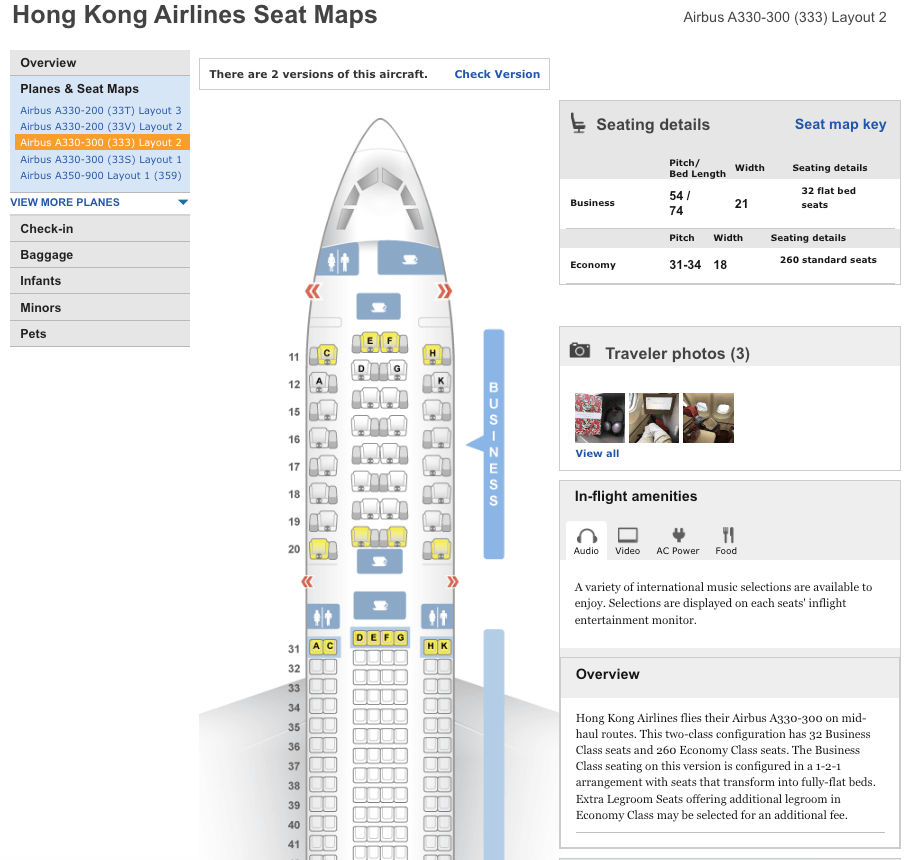Click the front lavatory icon near the nose

click(338, 261)
